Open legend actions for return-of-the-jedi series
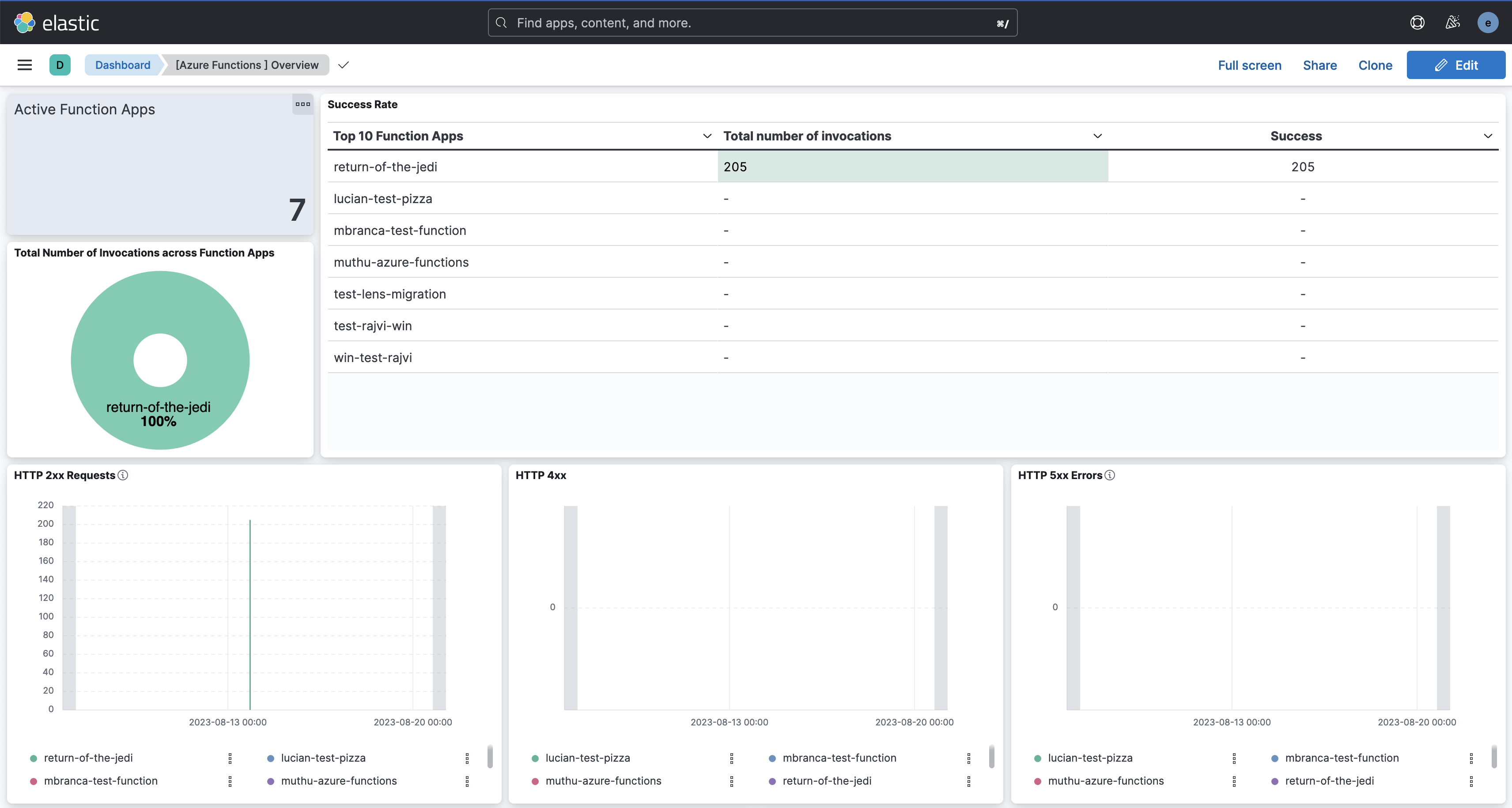 [x=230, y=758]
